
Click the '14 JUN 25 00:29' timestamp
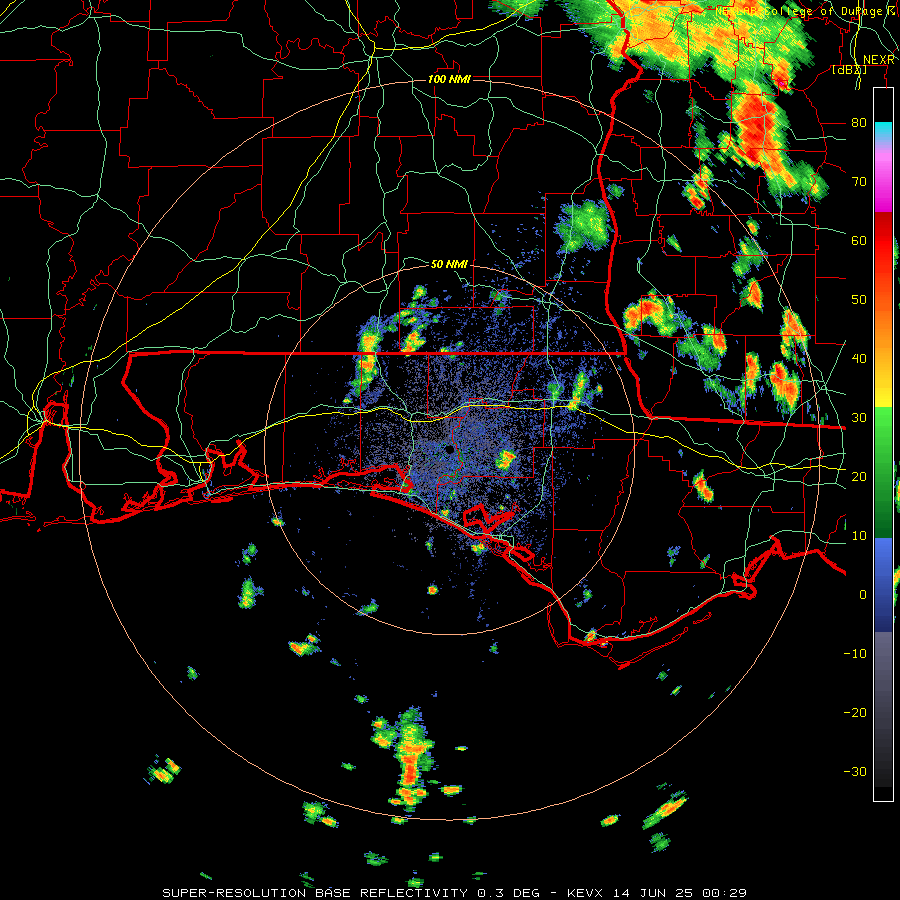coord(680,893)
